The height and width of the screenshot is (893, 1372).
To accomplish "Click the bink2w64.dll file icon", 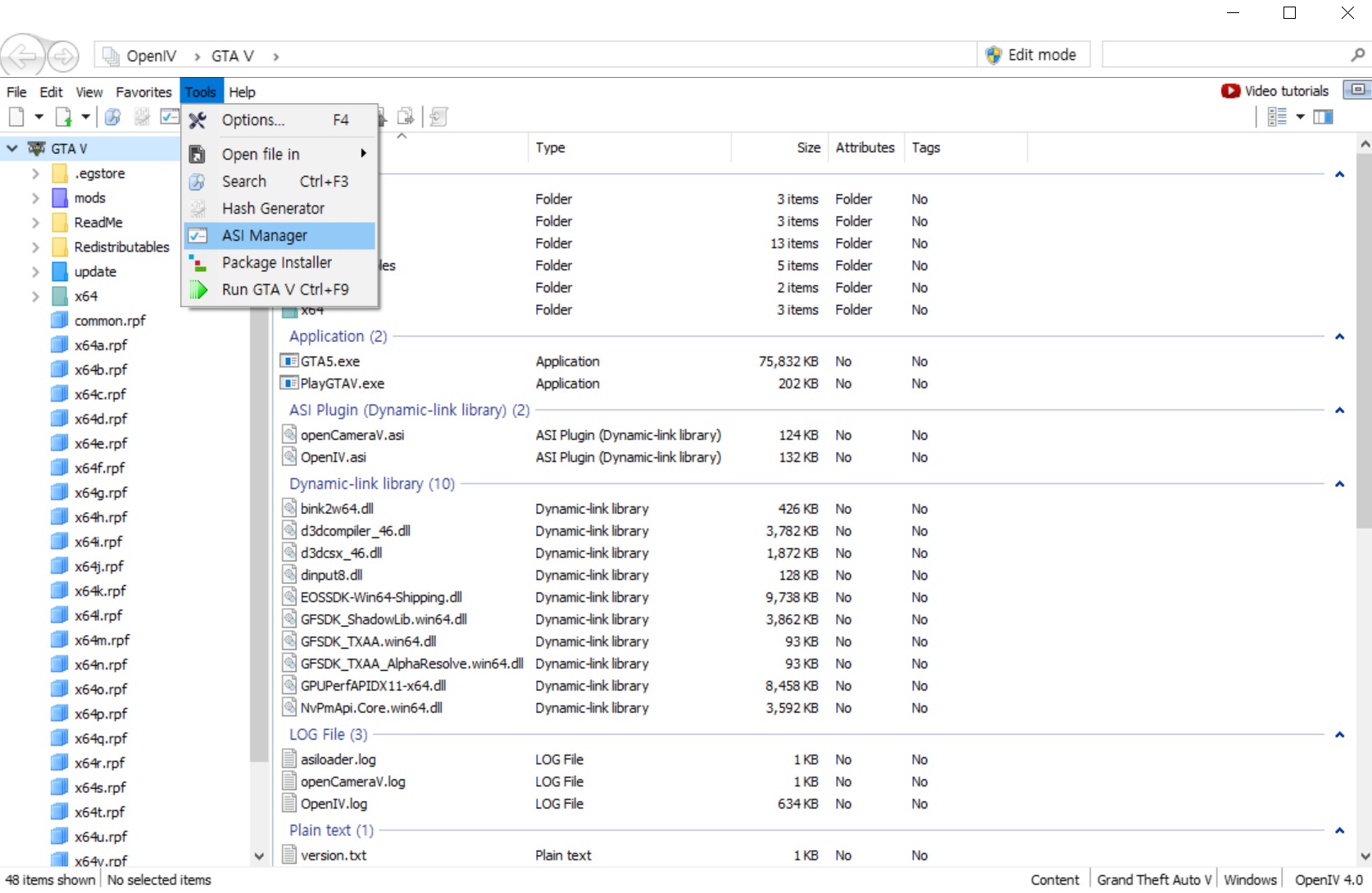I will [x=288, y=508].
